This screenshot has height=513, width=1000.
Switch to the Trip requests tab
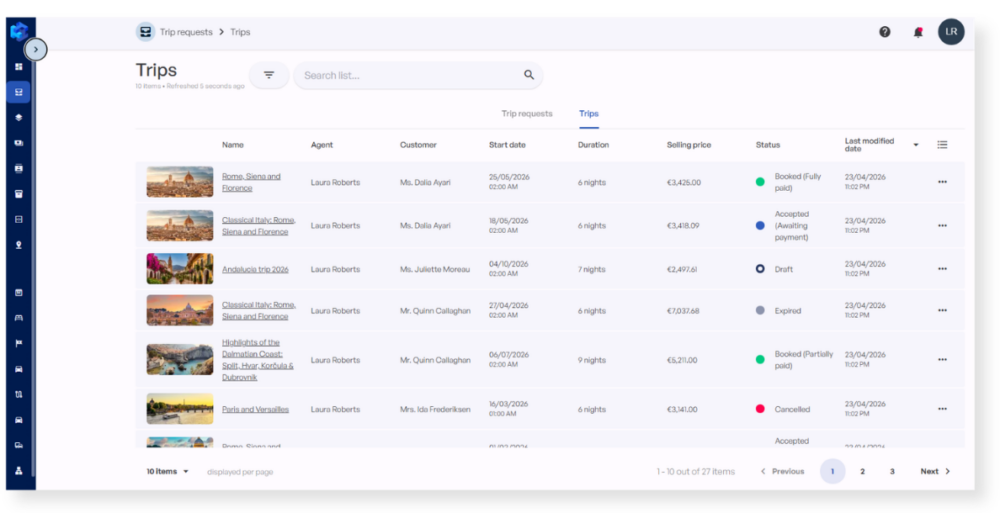[x=527, y=114]
